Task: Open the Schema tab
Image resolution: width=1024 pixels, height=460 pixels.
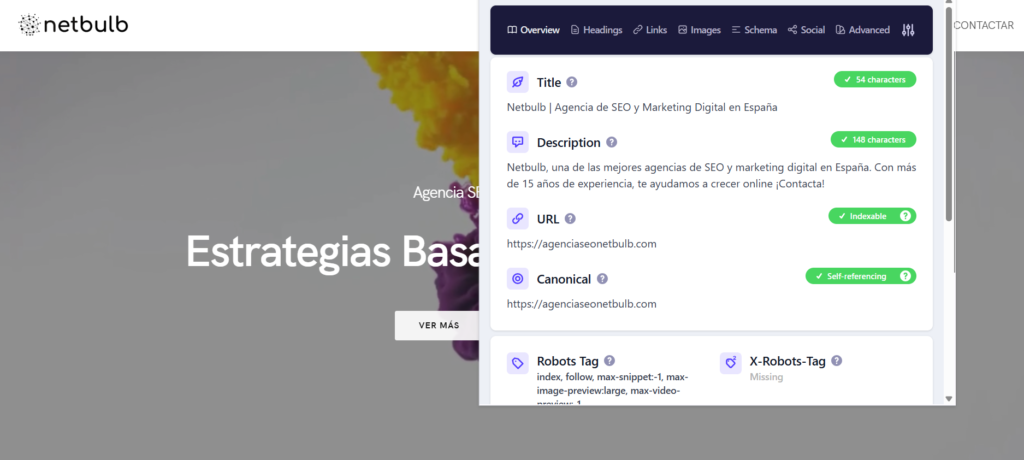Action: (x=754, y=30)
